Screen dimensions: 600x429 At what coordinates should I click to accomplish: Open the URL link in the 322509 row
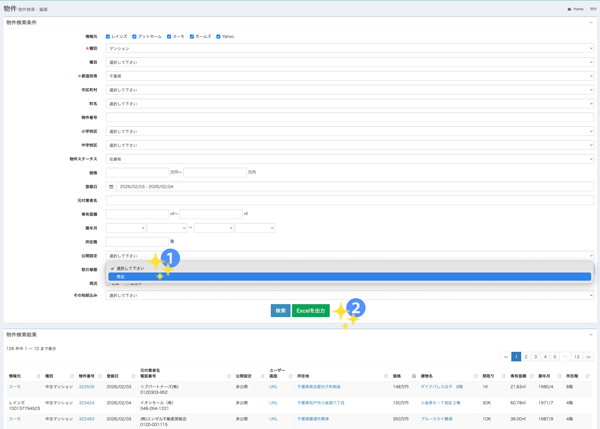(273, 387)
